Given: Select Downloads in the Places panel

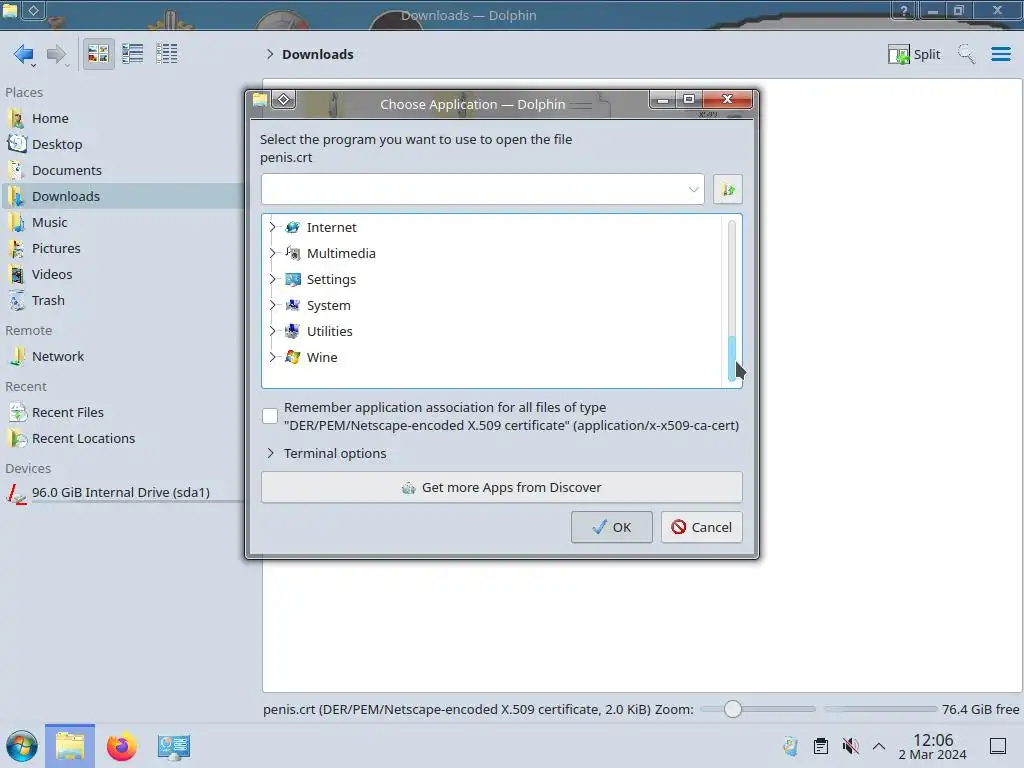Looking at the screenshot, I should (x=121, y=197).
